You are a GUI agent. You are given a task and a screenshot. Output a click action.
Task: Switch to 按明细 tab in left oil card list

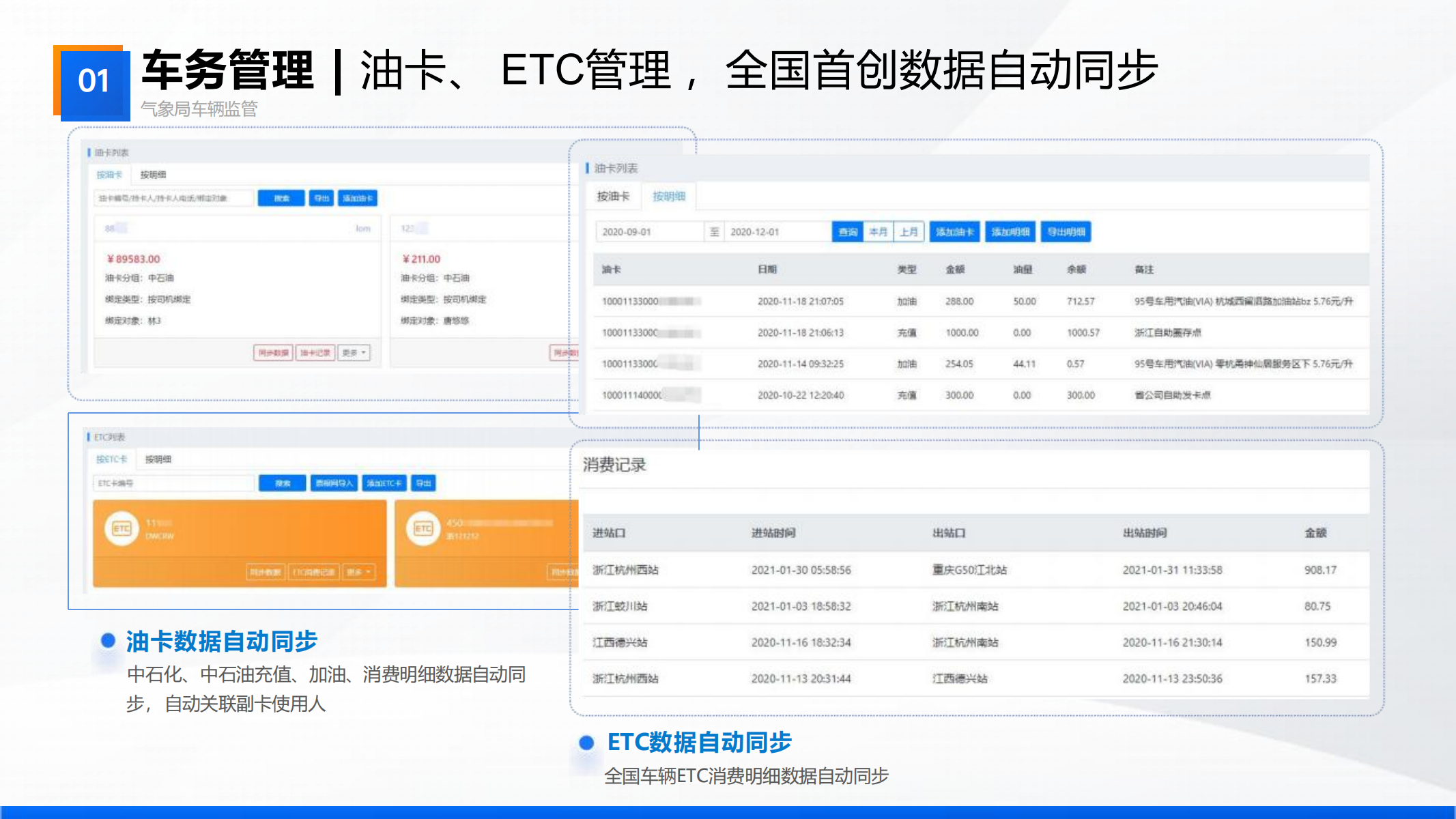click(153, 175)
